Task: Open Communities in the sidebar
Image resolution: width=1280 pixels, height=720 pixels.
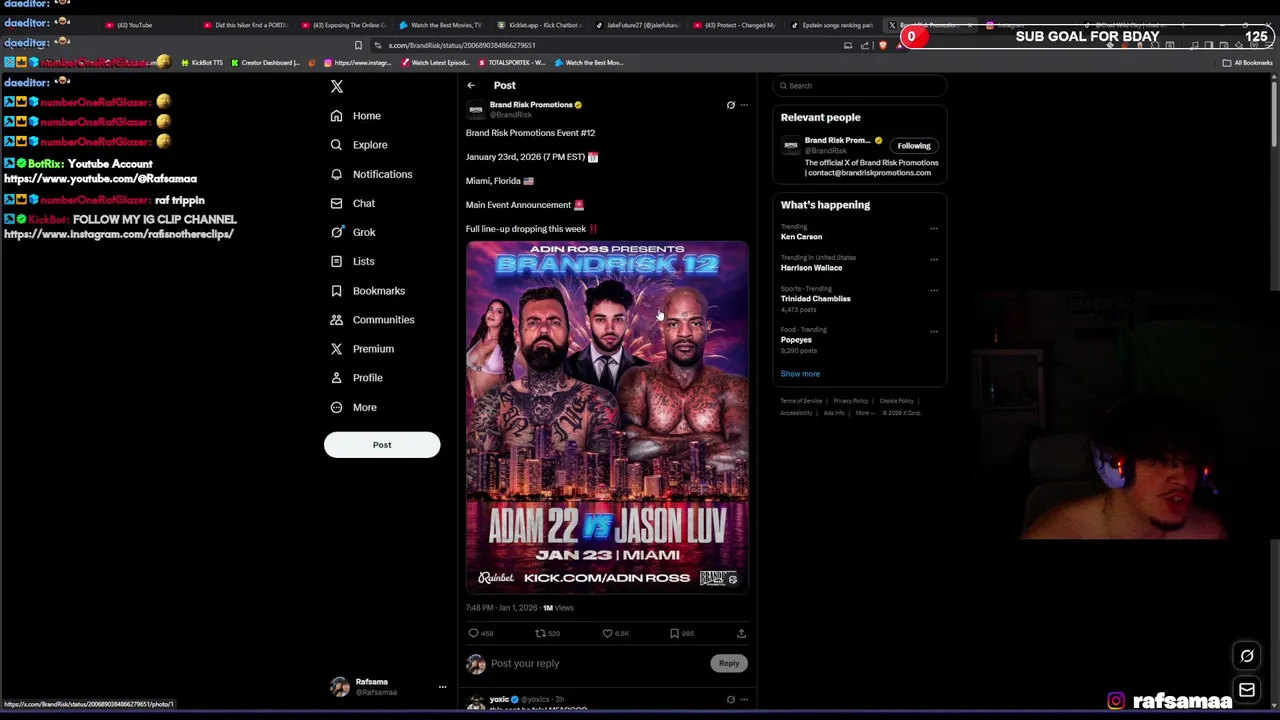Action: pos(372,319)
